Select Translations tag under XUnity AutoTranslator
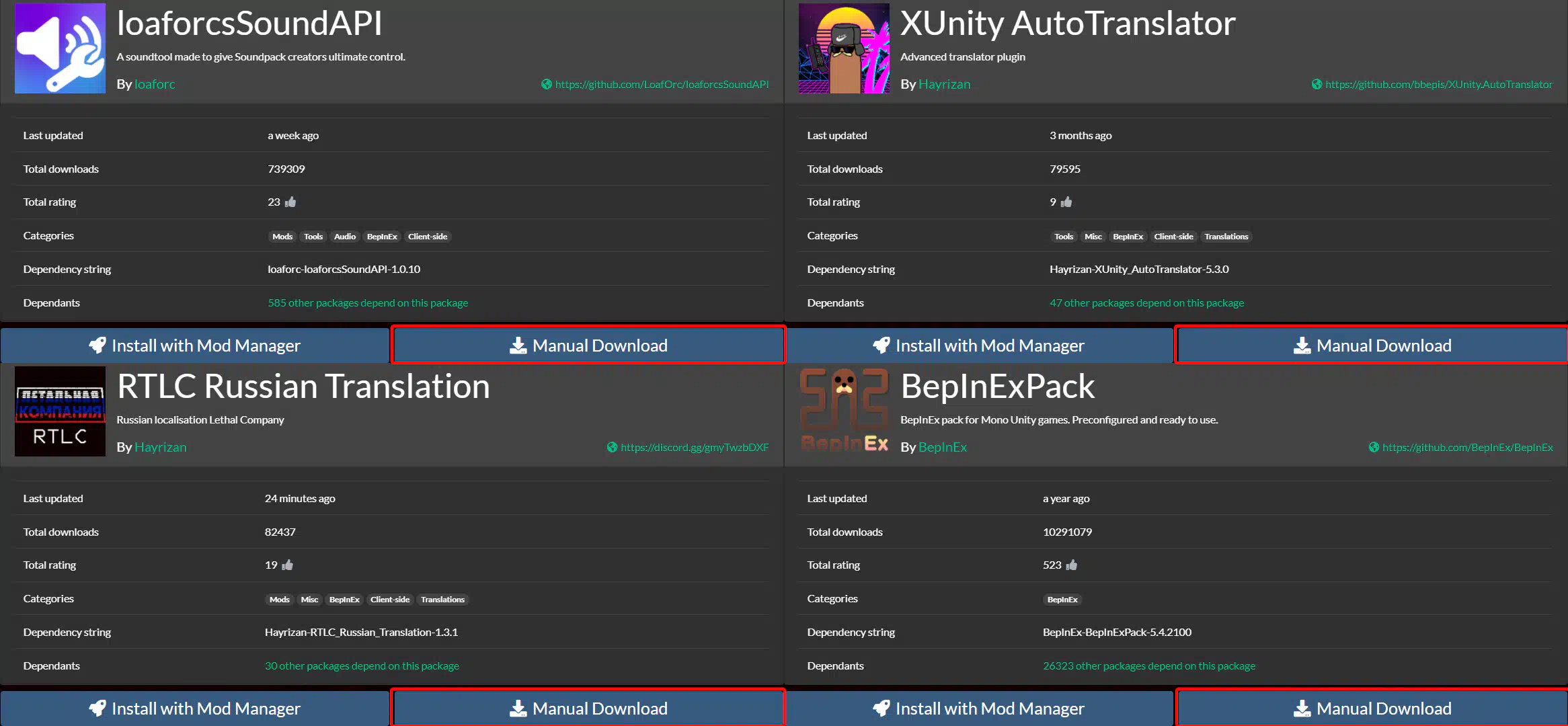The height and width of the screenshot is (726, 1568). pos(1226,237)
